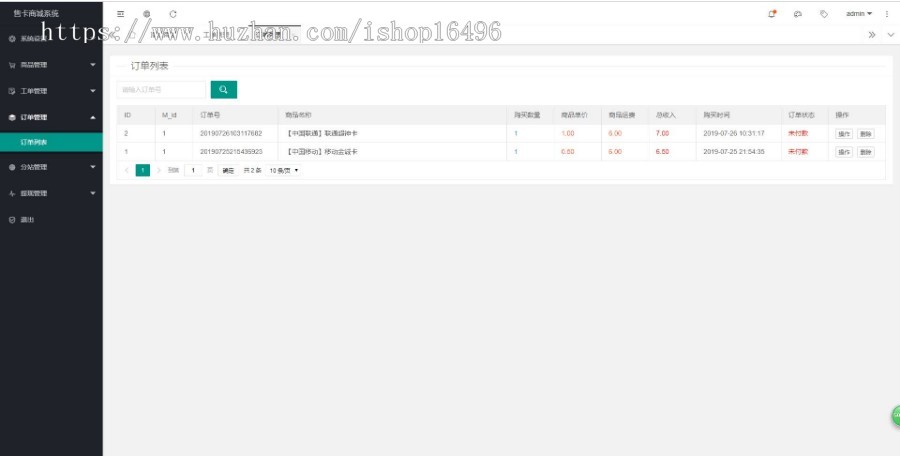Click the 【中国移动】 product name cell
The height and width of the screenshot is (456, 900).
[x=321, y=152]
